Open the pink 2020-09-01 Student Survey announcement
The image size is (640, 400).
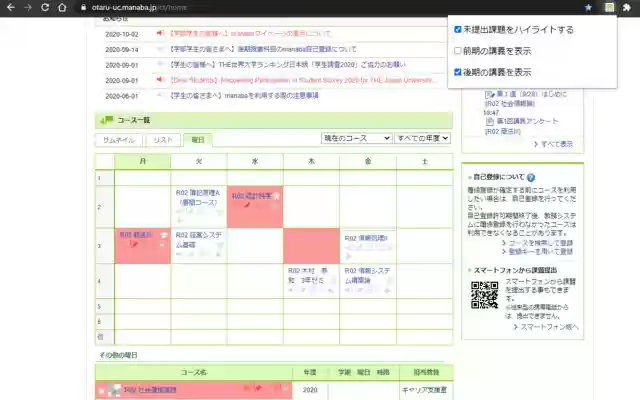coord(302,80)
